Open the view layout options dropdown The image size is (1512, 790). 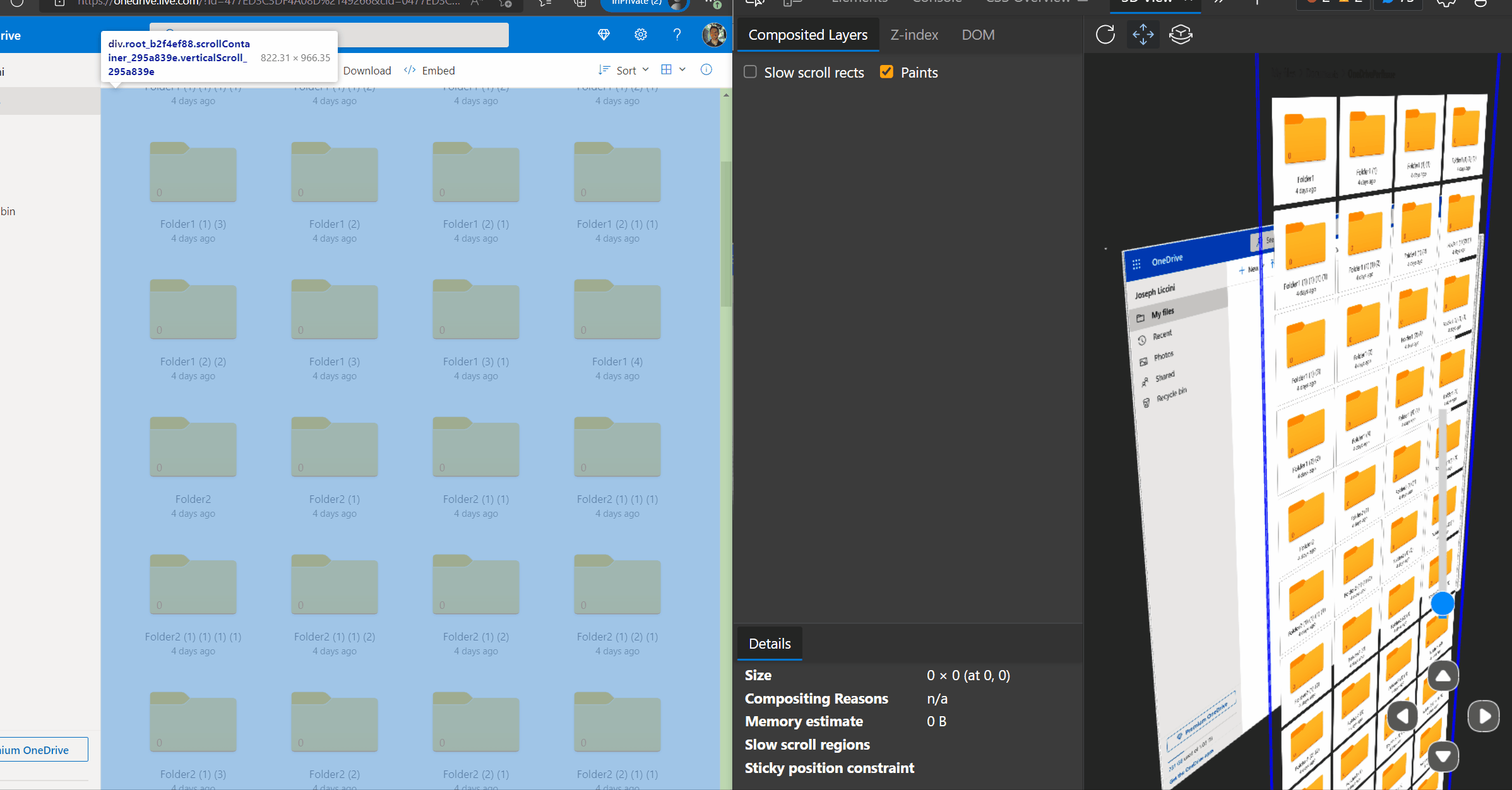[673, 70]
